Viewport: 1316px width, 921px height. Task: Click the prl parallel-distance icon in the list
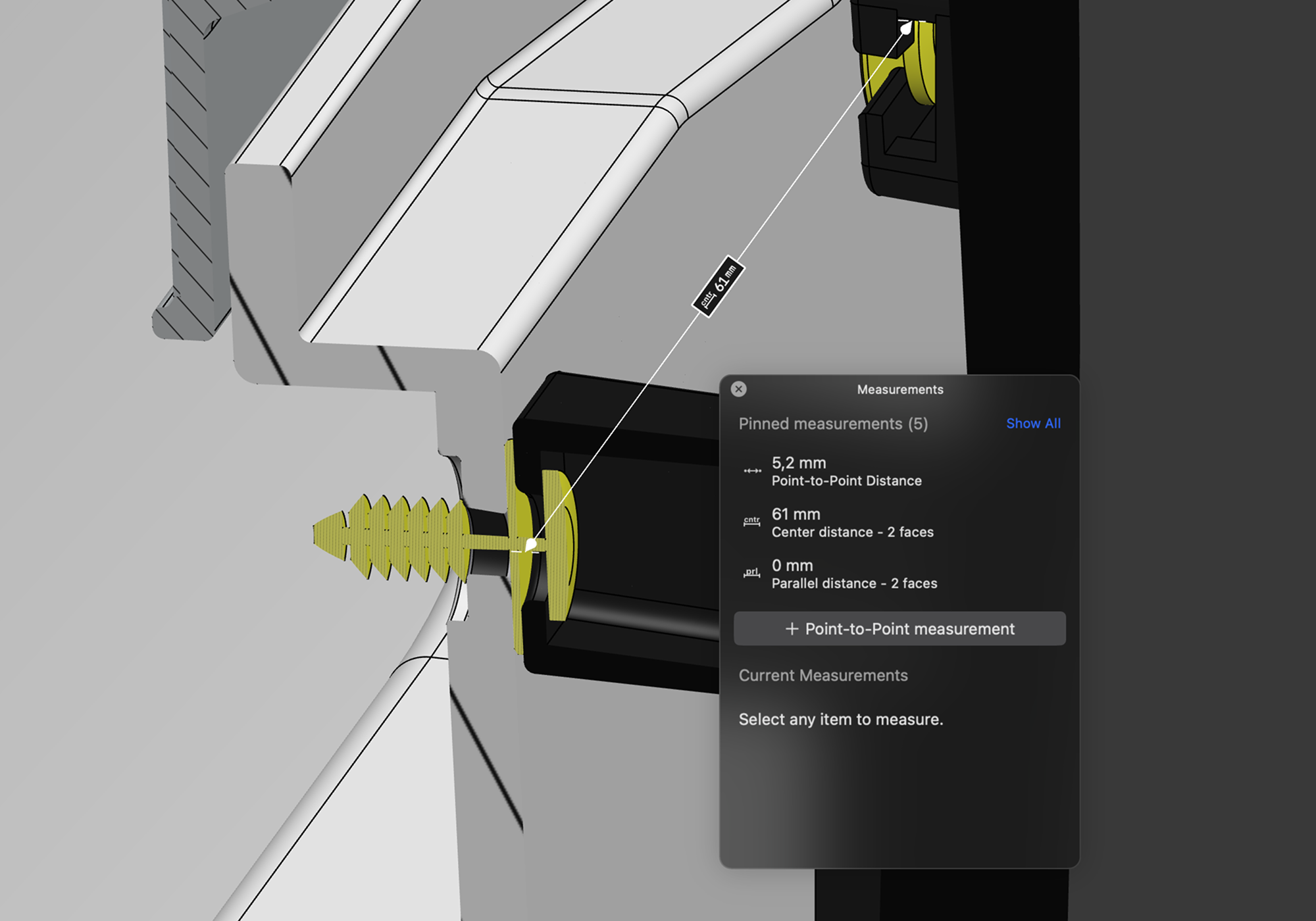point(751,573)
